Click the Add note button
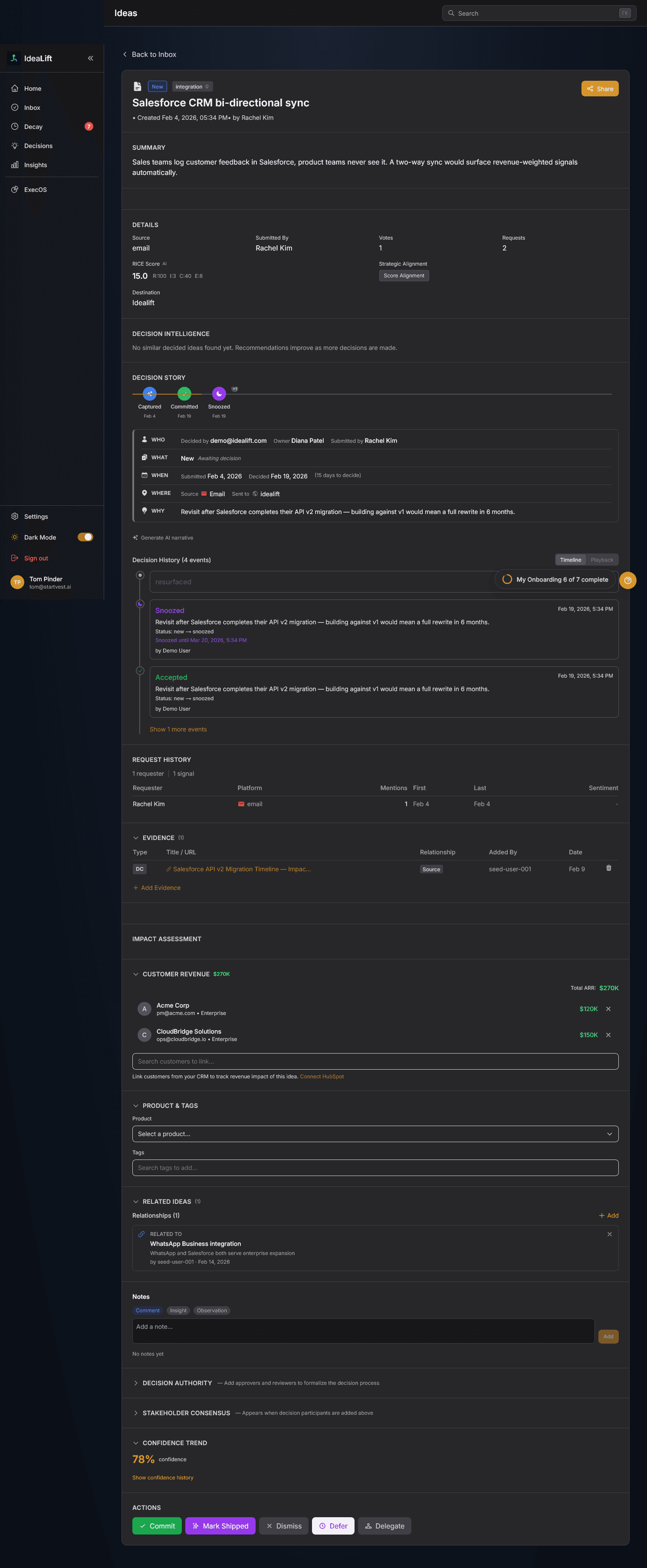This screenshot has width=647, height=1568. 608,1337
